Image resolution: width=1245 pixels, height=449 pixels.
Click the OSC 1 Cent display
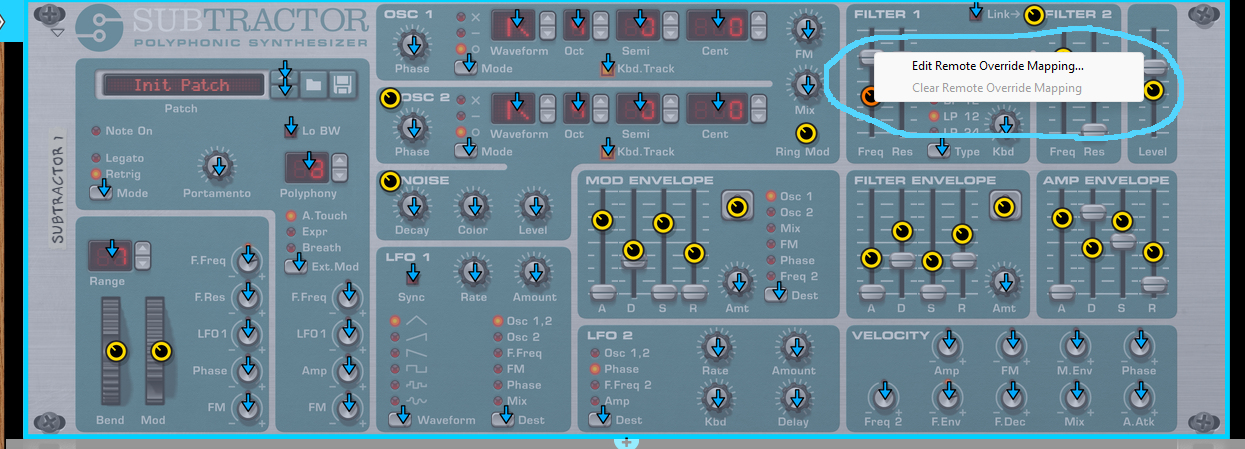pos(722,26)
